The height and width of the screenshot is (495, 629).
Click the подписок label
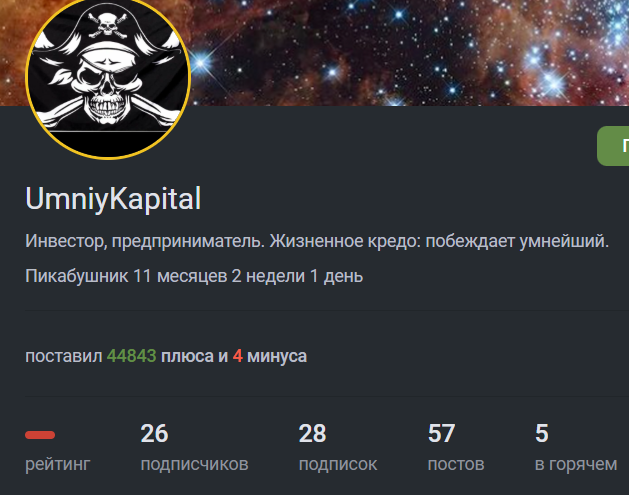(338, 465)
